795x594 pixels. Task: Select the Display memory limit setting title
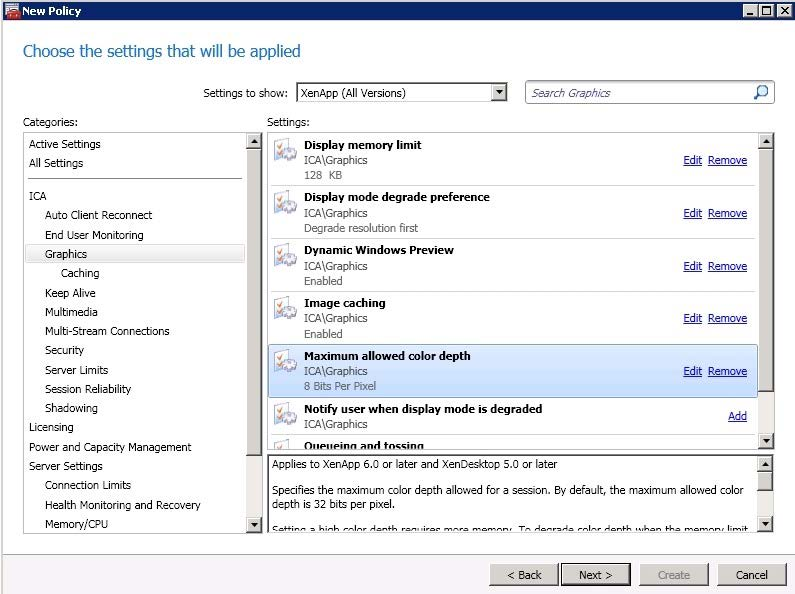point(363,145)
